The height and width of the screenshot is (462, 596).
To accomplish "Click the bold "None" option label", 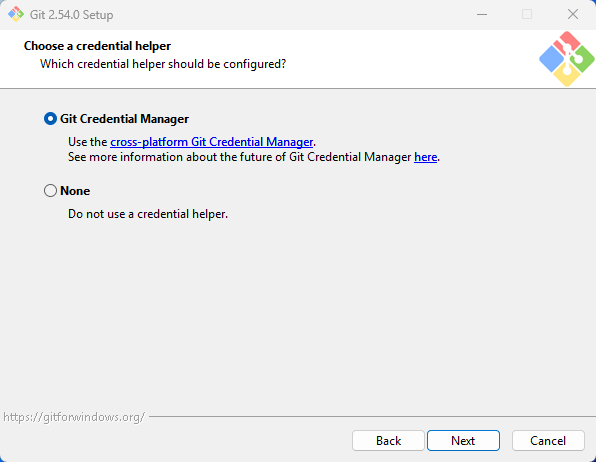I will [75, 191].
